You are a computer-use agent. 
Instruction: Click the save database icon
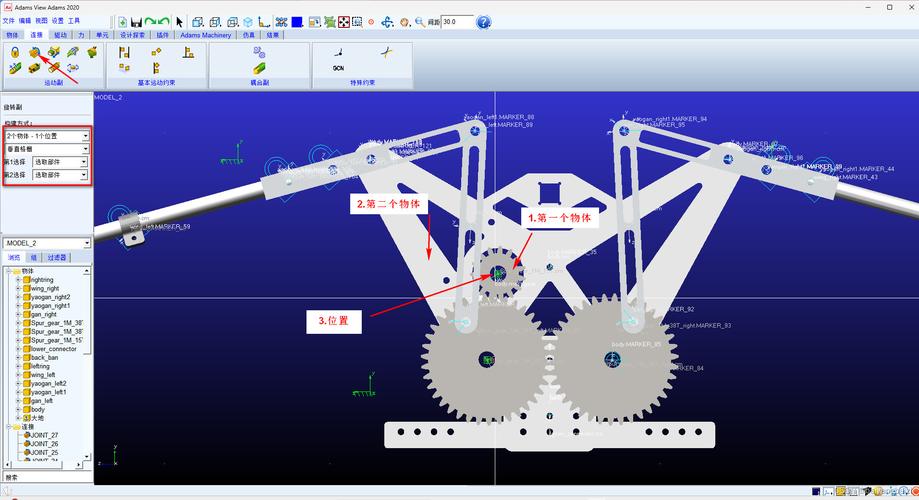pos(136,21)
